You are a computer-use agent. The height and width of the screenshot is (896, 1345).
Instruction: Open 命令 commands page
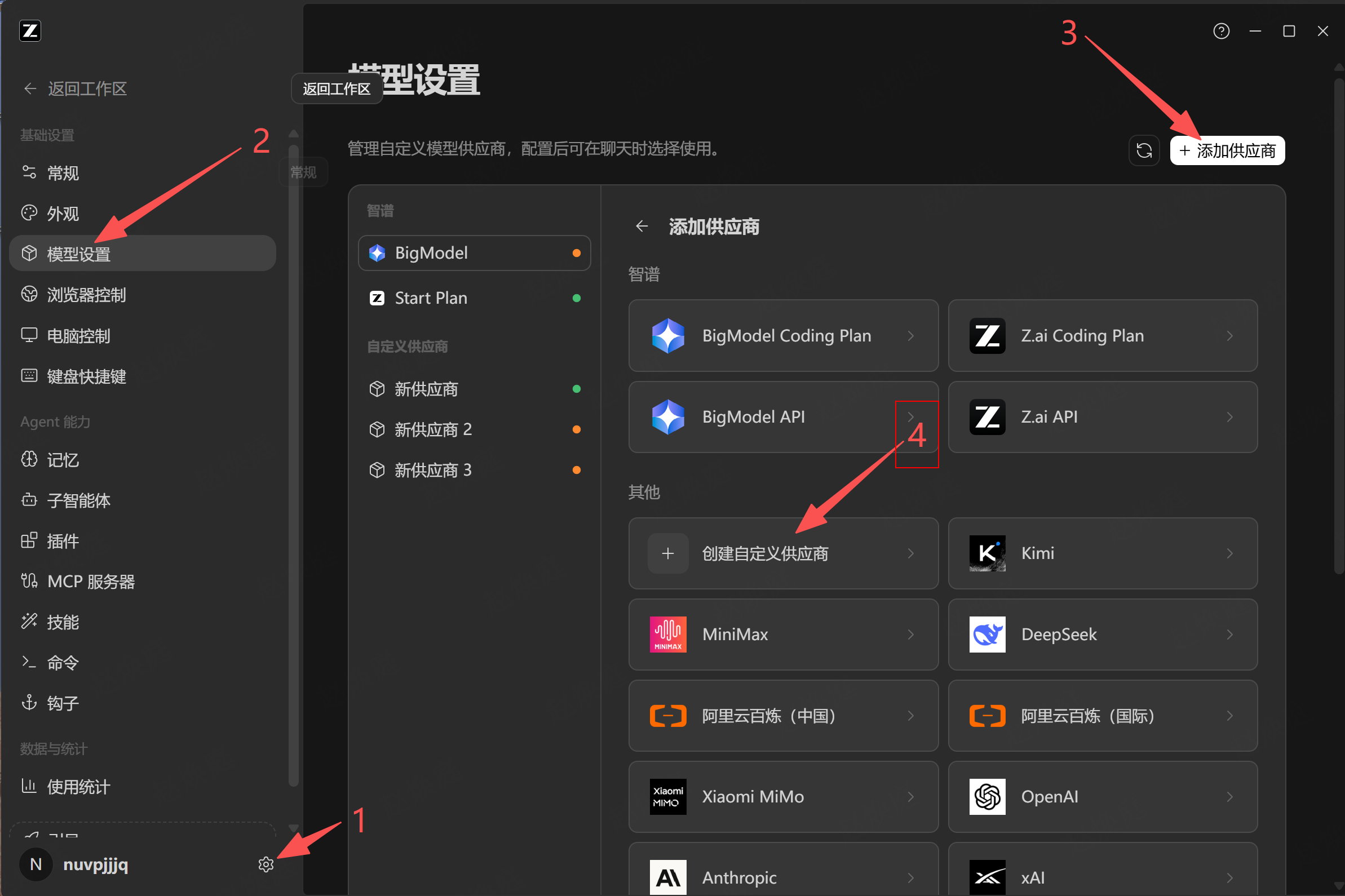coord(142,662)
